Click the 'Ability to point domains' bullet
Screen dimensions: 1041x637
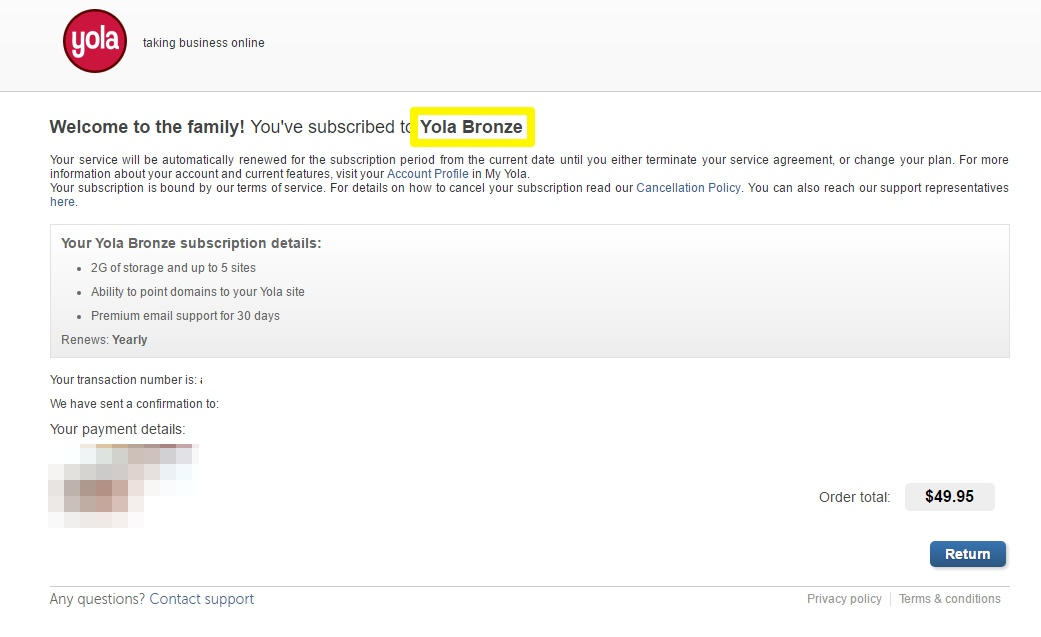(198, 292)
